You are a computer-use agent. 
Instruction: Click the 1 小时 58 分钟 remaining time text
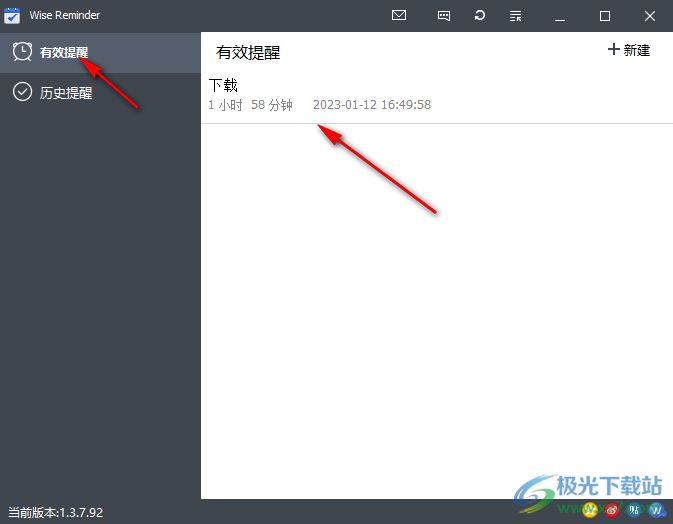[250, 105]
